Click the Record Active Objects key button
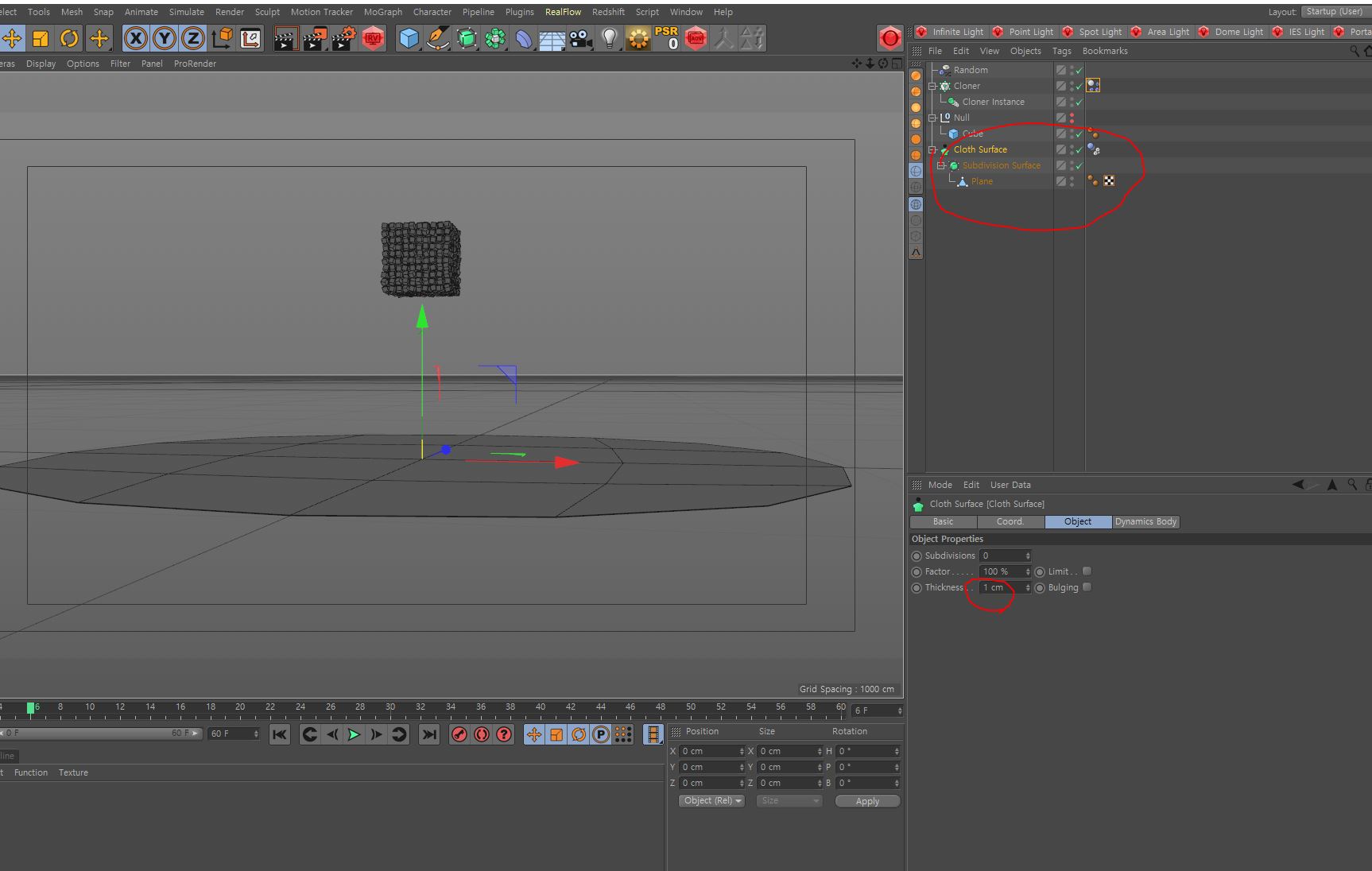The width and height of the screenshot is (1372, 871). click(459, 734)
